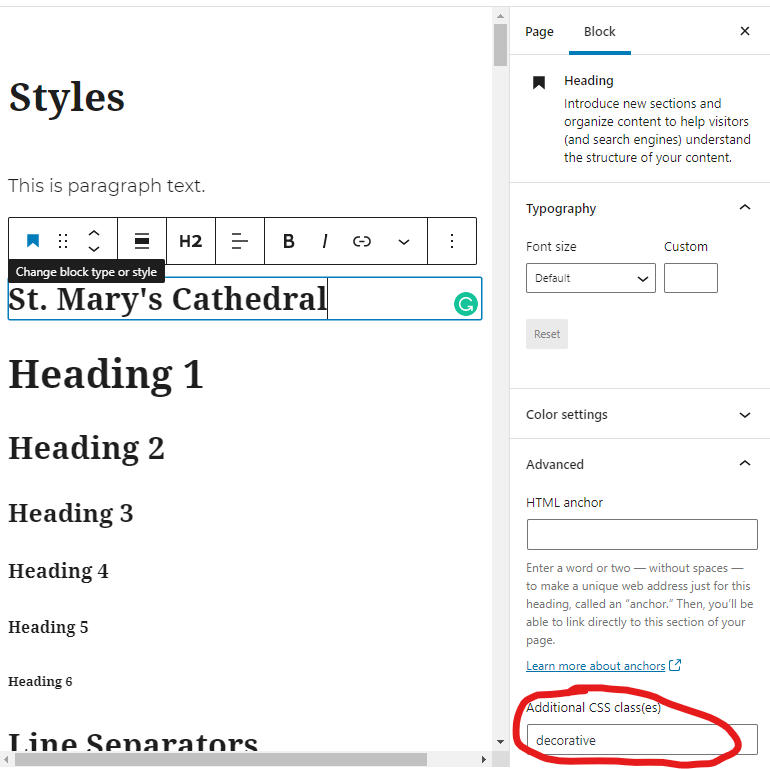Click the heading block type bookmark icon

[33, 241]
